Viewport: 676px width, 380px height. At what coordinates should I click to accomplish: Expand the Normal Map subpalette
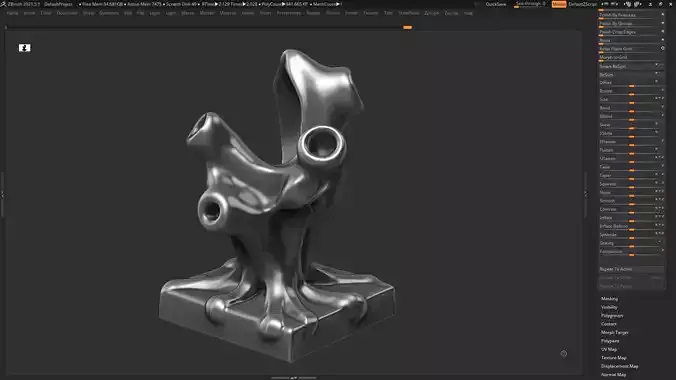click(x=613, y=374)
